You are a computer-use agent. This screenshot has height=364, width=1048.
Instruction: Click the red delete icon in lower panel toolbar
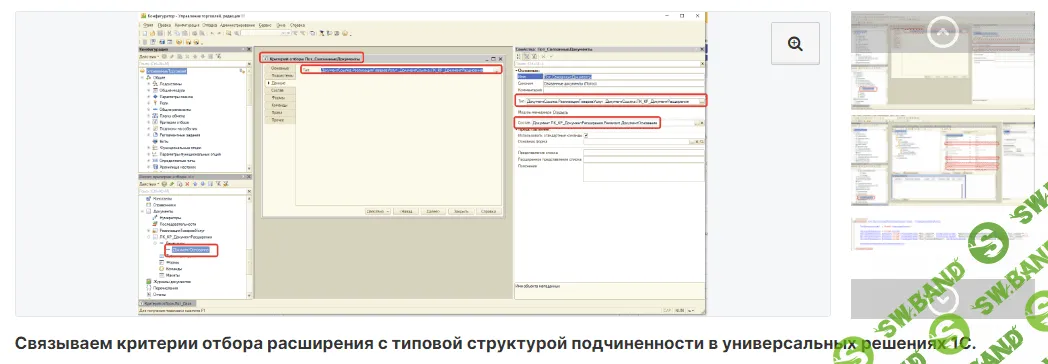pos(187,184)
